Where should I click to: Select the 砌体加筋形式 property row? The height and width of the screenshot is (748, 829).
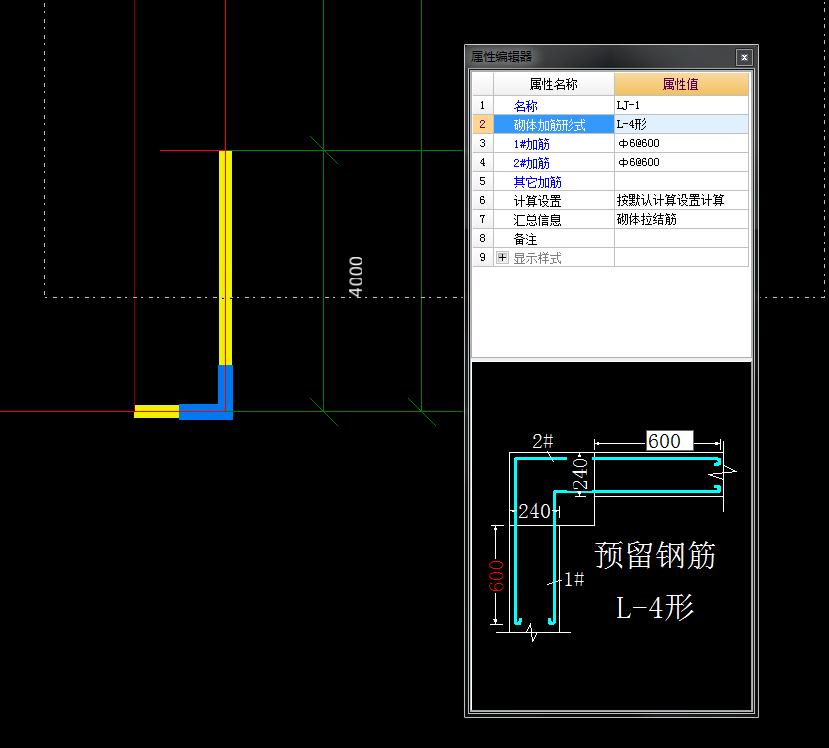click(554, 125)
